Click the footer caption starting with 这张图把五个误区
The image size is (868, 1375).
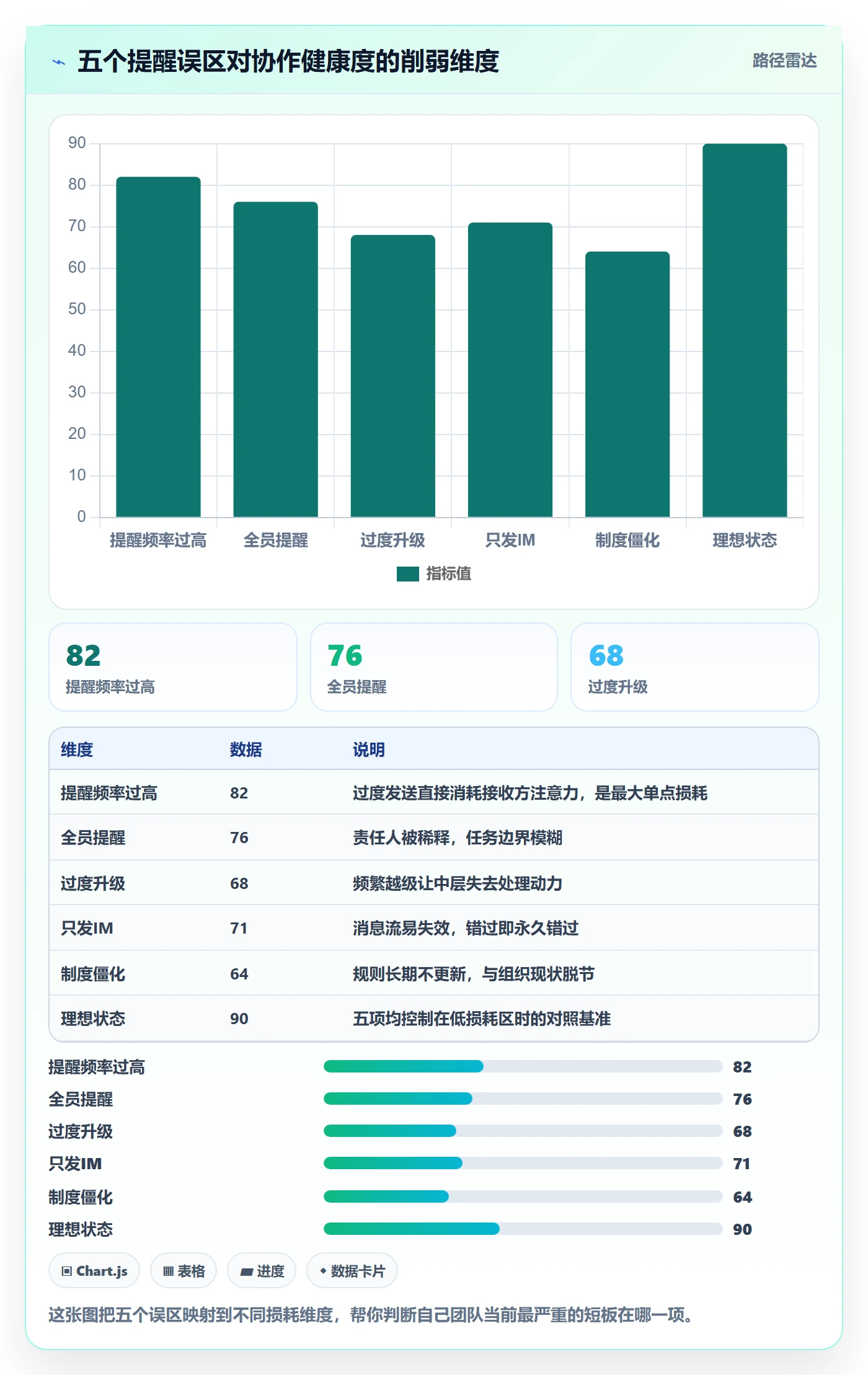(371, 1315)
